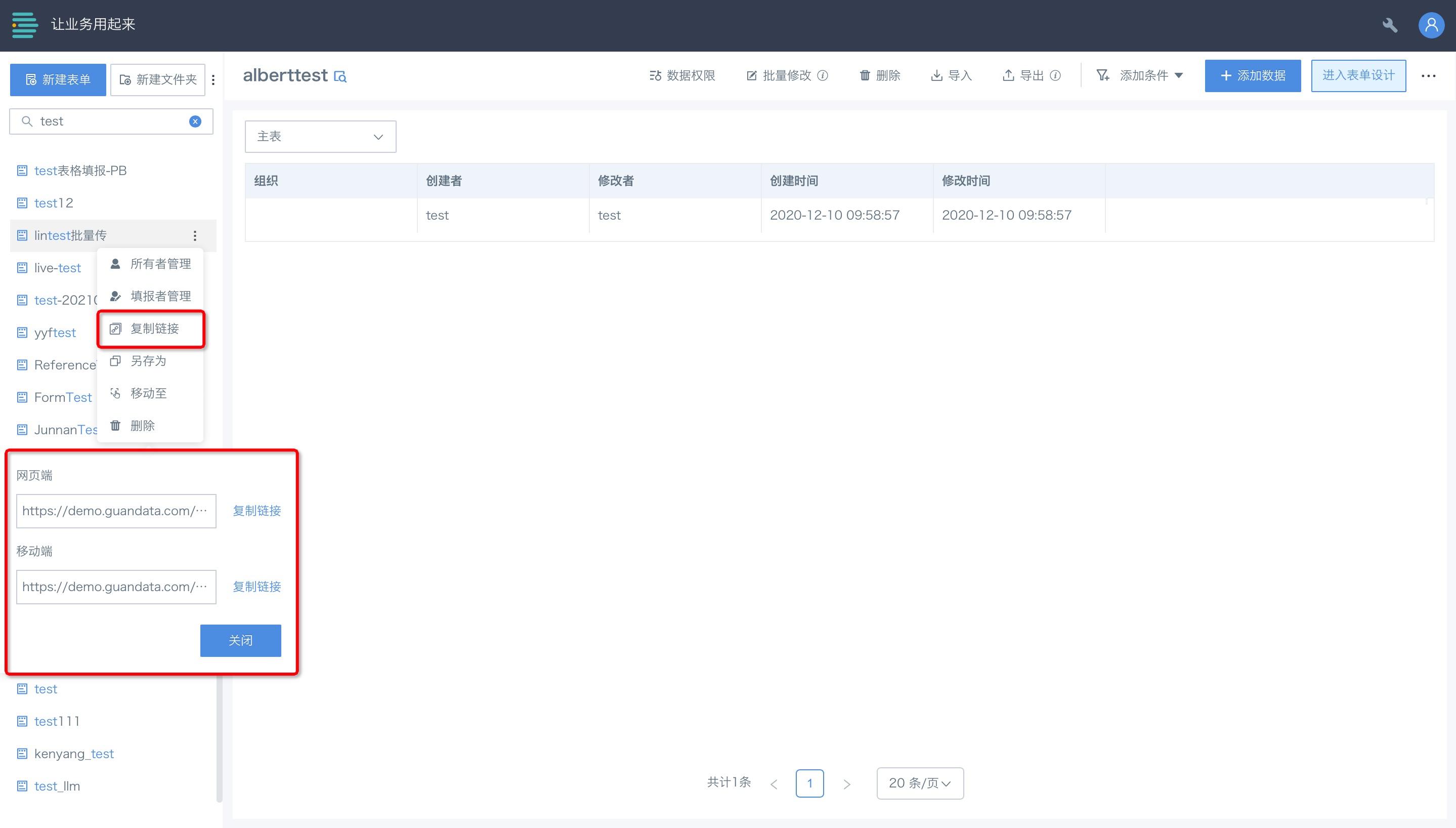This screenshot has width=1456, height=828.
Task: Choose 删除 in context menu
Action: [x=150, y=426]
